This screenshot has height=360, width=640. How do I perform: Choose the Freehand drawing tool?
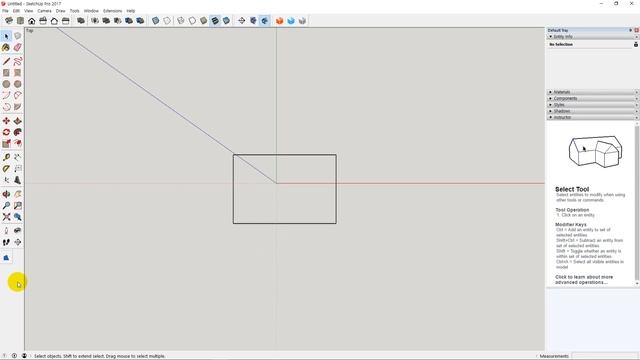18,62
